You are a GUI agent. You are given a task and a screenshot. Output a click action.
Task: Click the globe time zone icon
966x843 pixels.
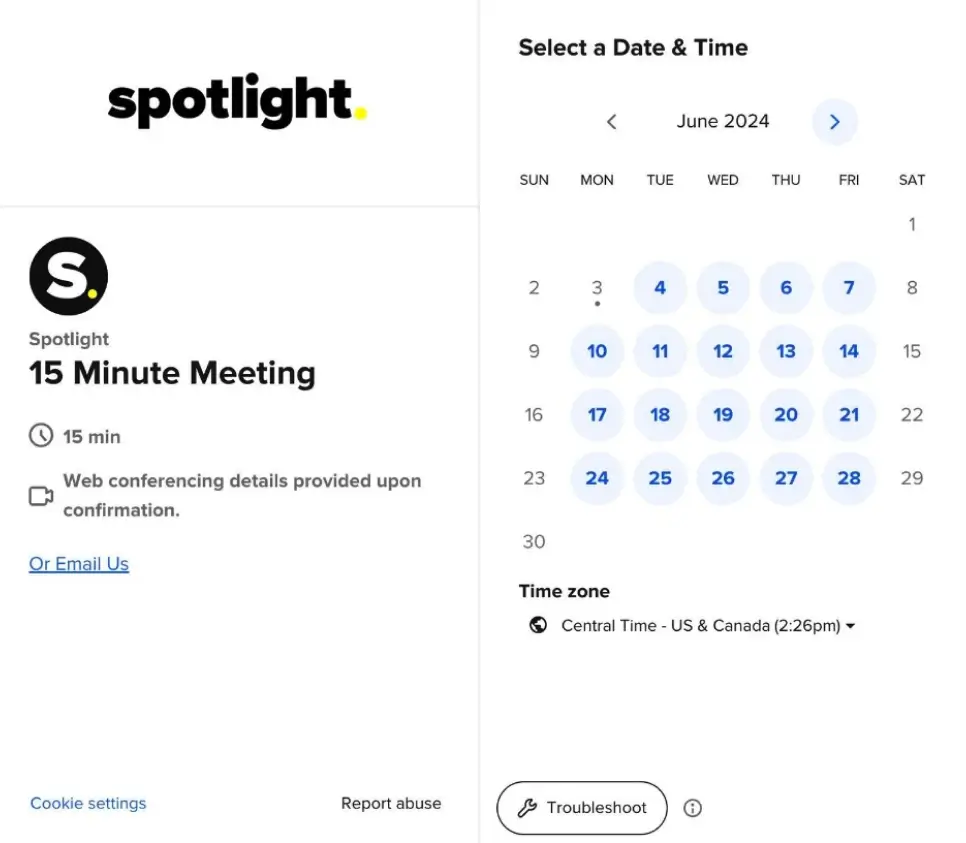click(538, 625)
